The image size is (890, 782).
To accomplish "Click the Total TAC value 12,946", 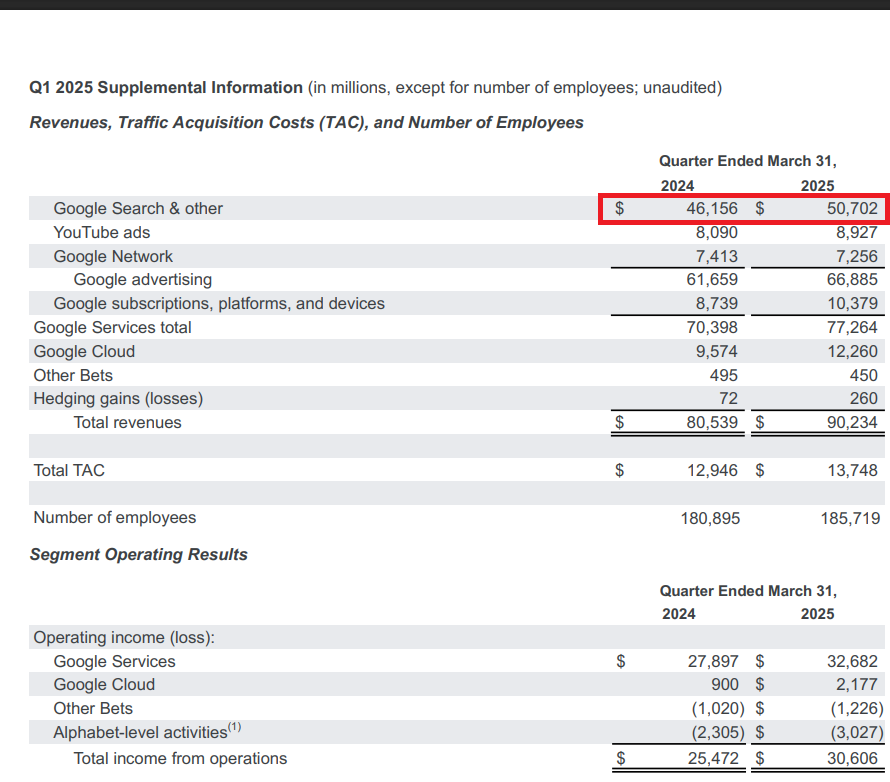I will [x=712, y=470].
